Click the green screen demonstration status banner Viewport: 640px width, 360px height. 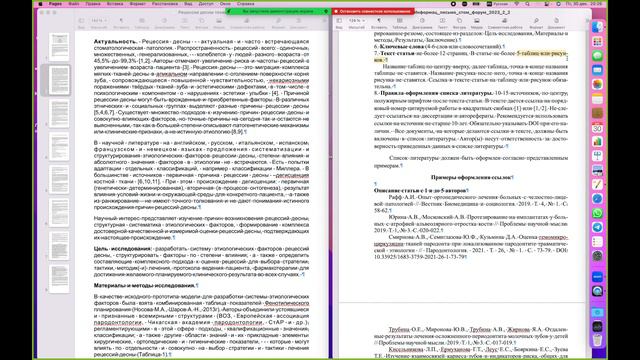pos(278,11)
